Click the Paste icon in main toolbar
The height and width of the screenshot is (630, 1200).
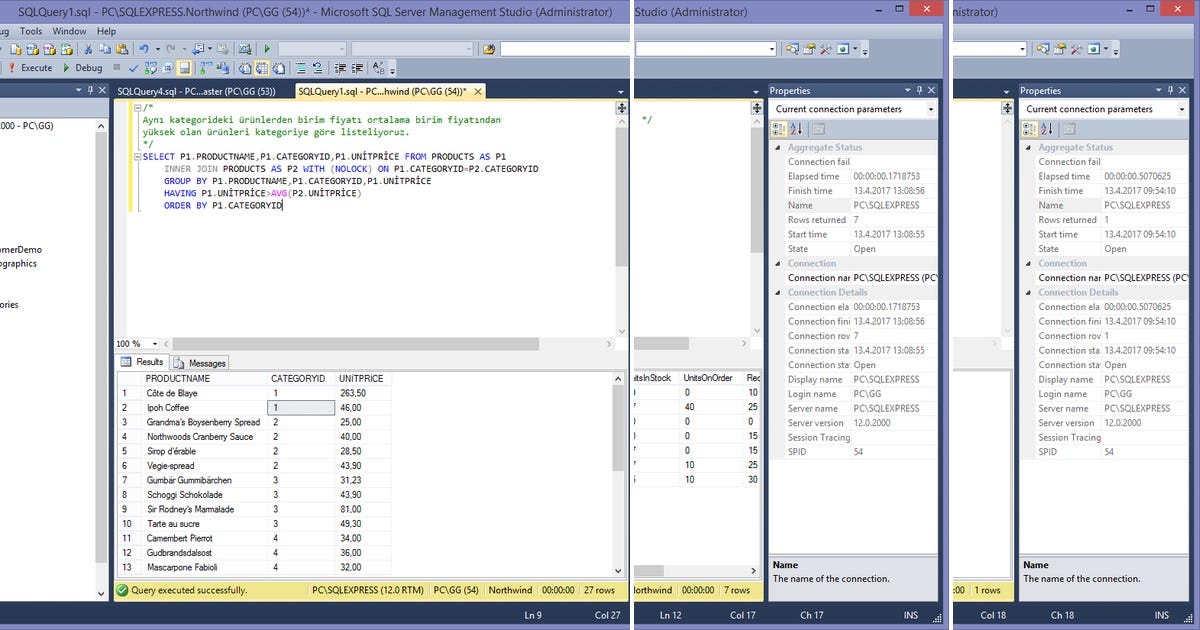(x=122, y=49)
